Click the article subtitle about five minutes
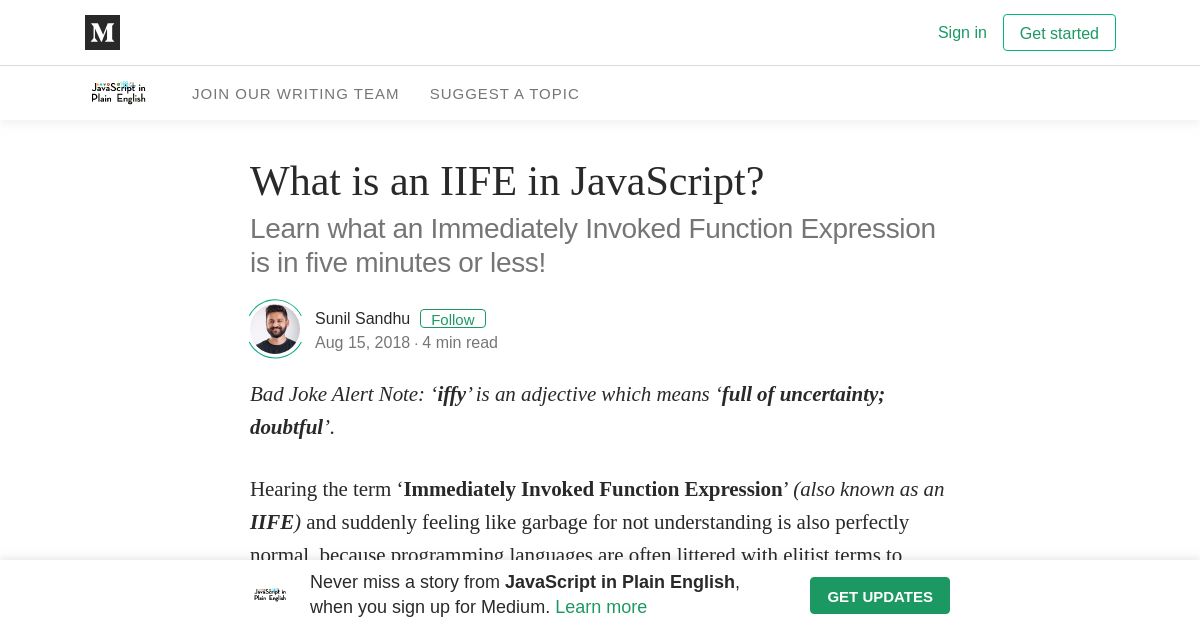The height and width of the screenshot is (630, 1200). [x=593, y=246]
